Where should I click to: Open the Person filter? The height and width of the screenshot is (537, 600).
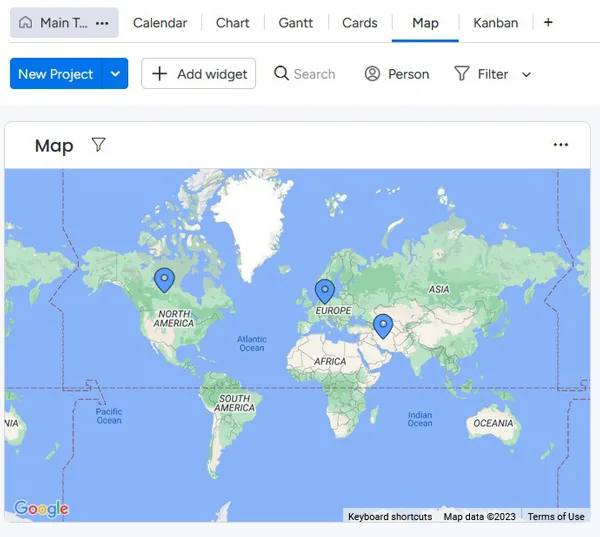397,74
